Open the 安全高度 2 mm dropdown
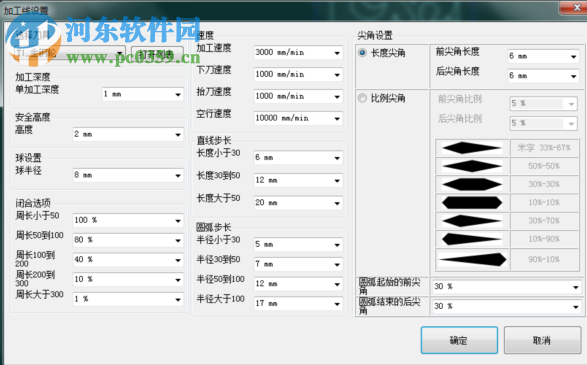 pos(128,134)
